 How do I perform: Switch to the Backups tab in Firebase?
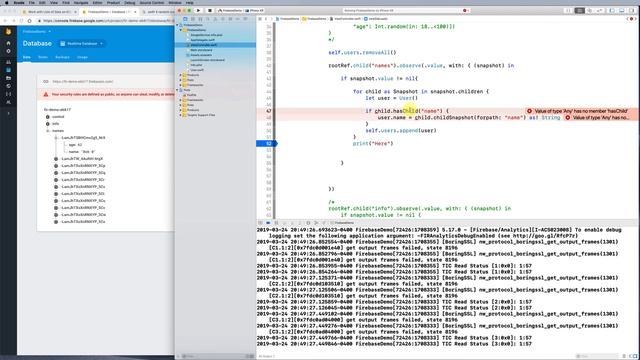pyautogui.click(x=62, y=57)
